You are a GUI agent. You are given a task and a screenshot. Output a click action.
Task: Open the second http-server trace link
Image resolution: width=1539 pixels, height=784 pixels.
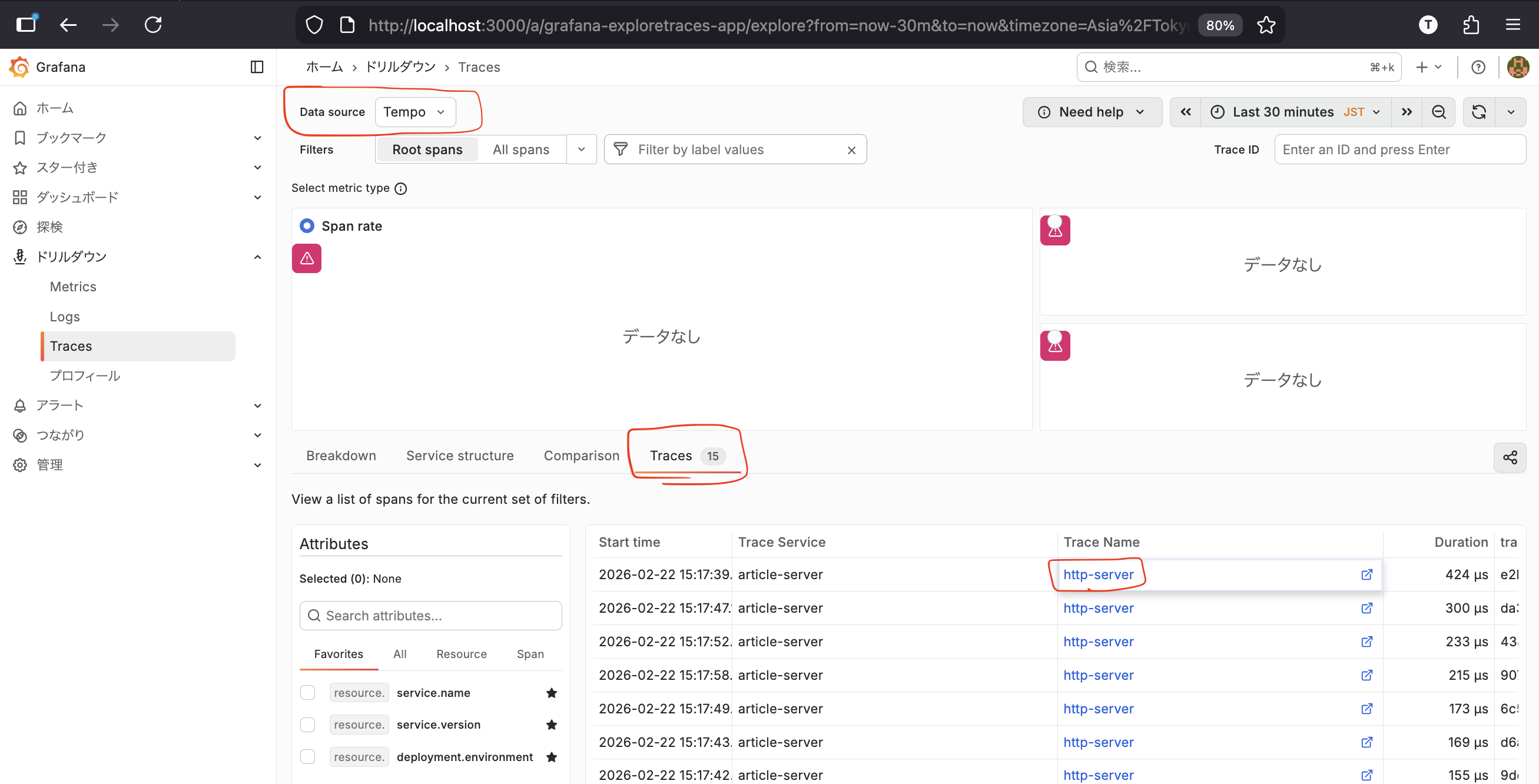pos(1098,608)
